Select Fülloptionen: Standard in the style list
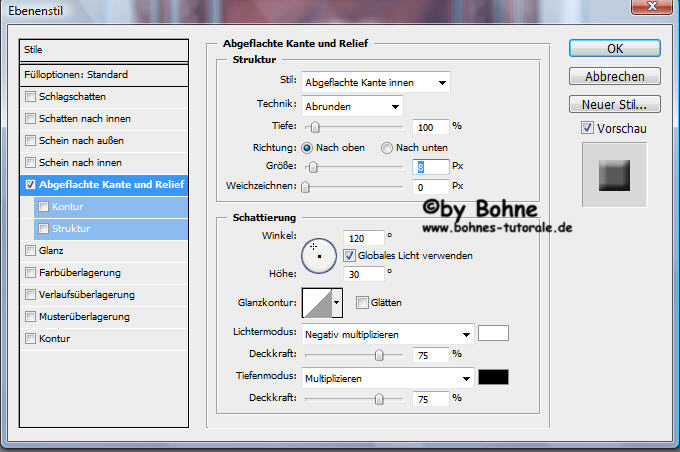The image size is (680, 452). tap(104, 75)
